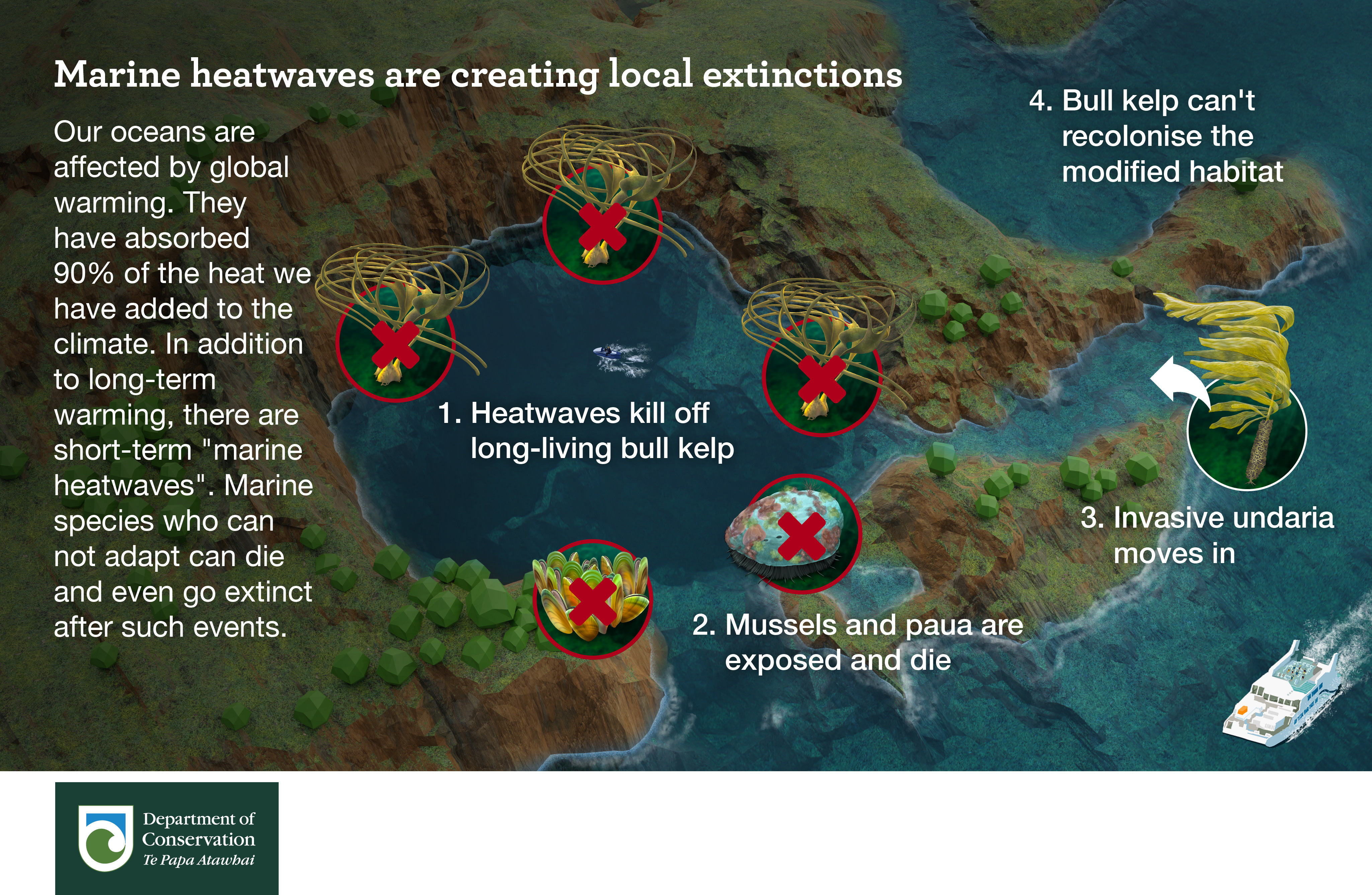Click '4. Bull kelp can't recolonise' label
Screen dimensions: 1372x895
1156,136
